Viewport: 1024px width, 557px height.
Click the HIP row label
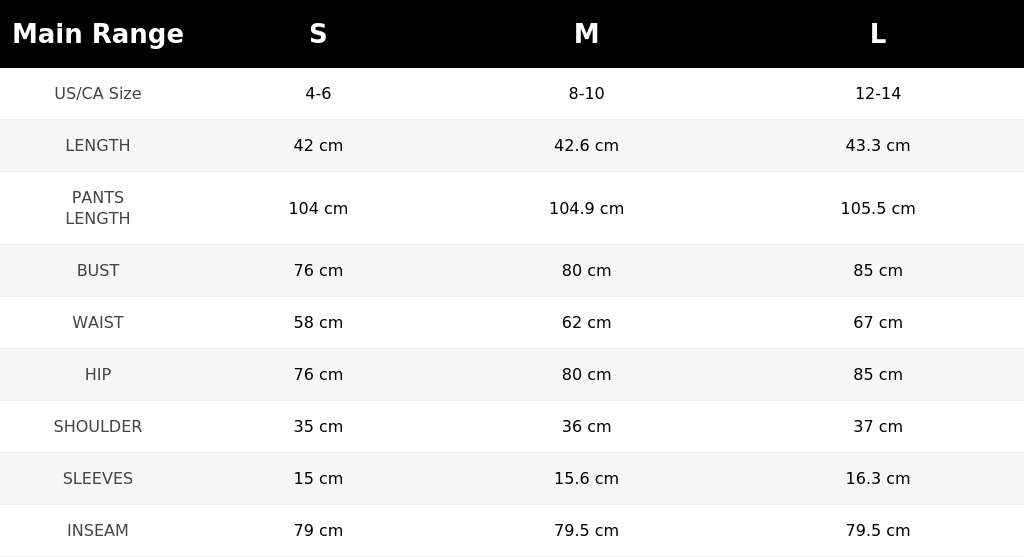(x=98, y=374)
